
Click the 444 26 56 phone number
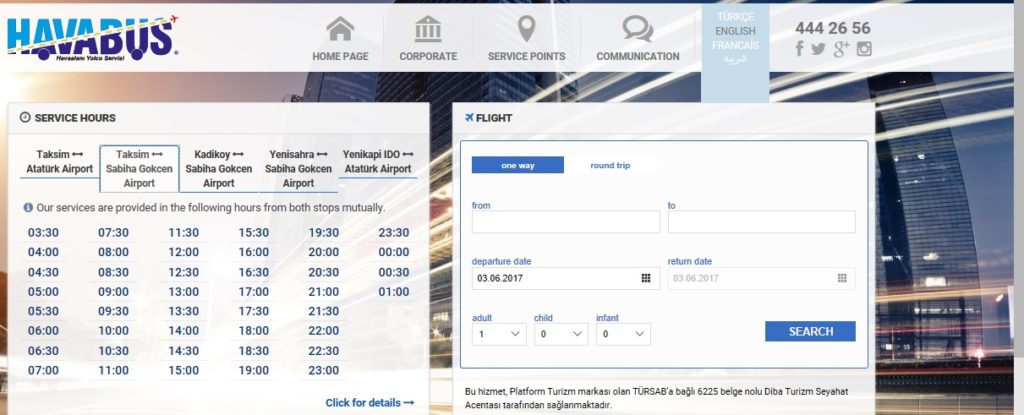click(x=833, y=28)
